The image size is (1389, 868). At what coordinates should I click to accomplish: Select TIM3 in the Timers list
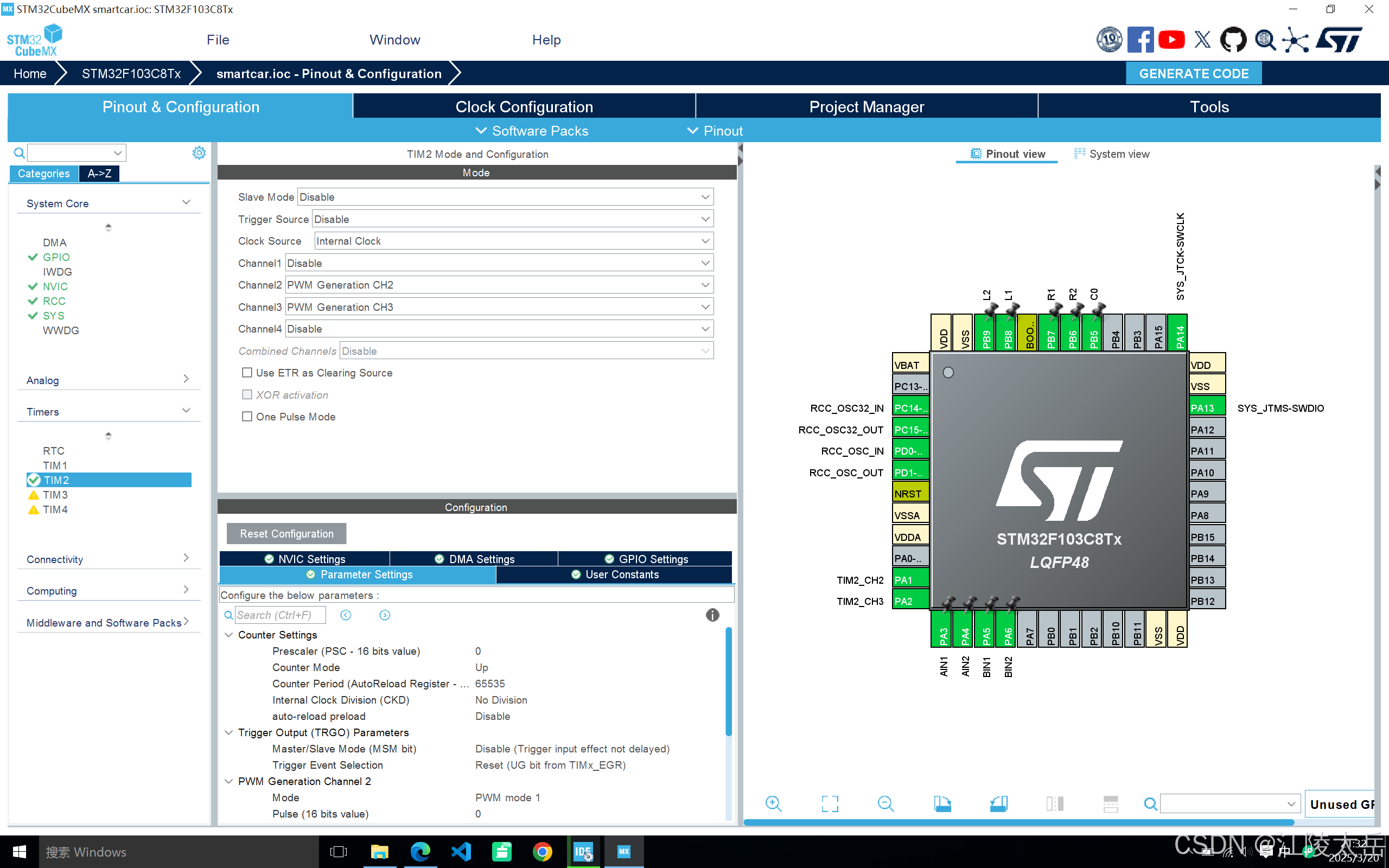tap(55, 495)
